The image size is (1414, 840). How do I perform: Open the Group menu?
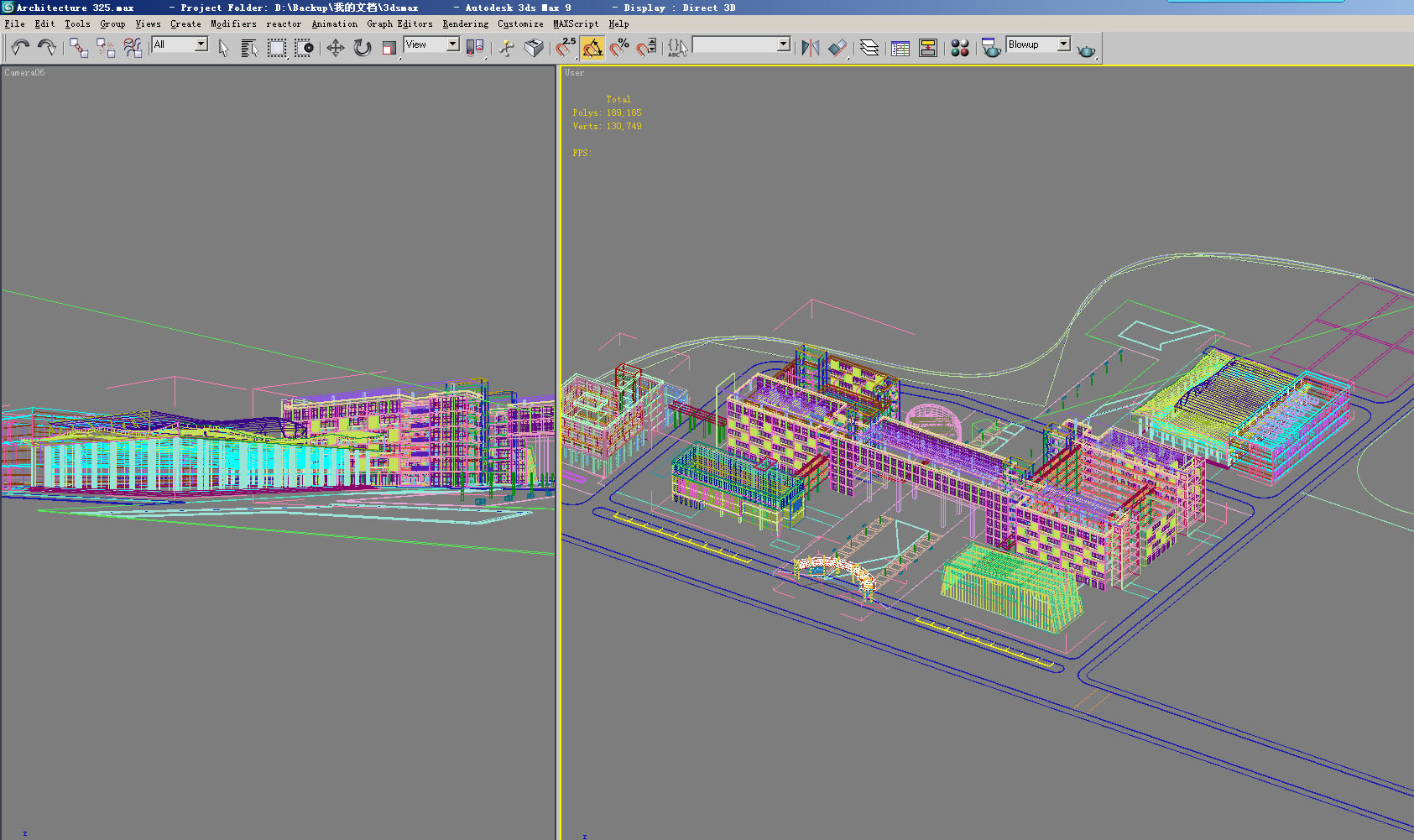pyautogui.click(x=112, y=24)
